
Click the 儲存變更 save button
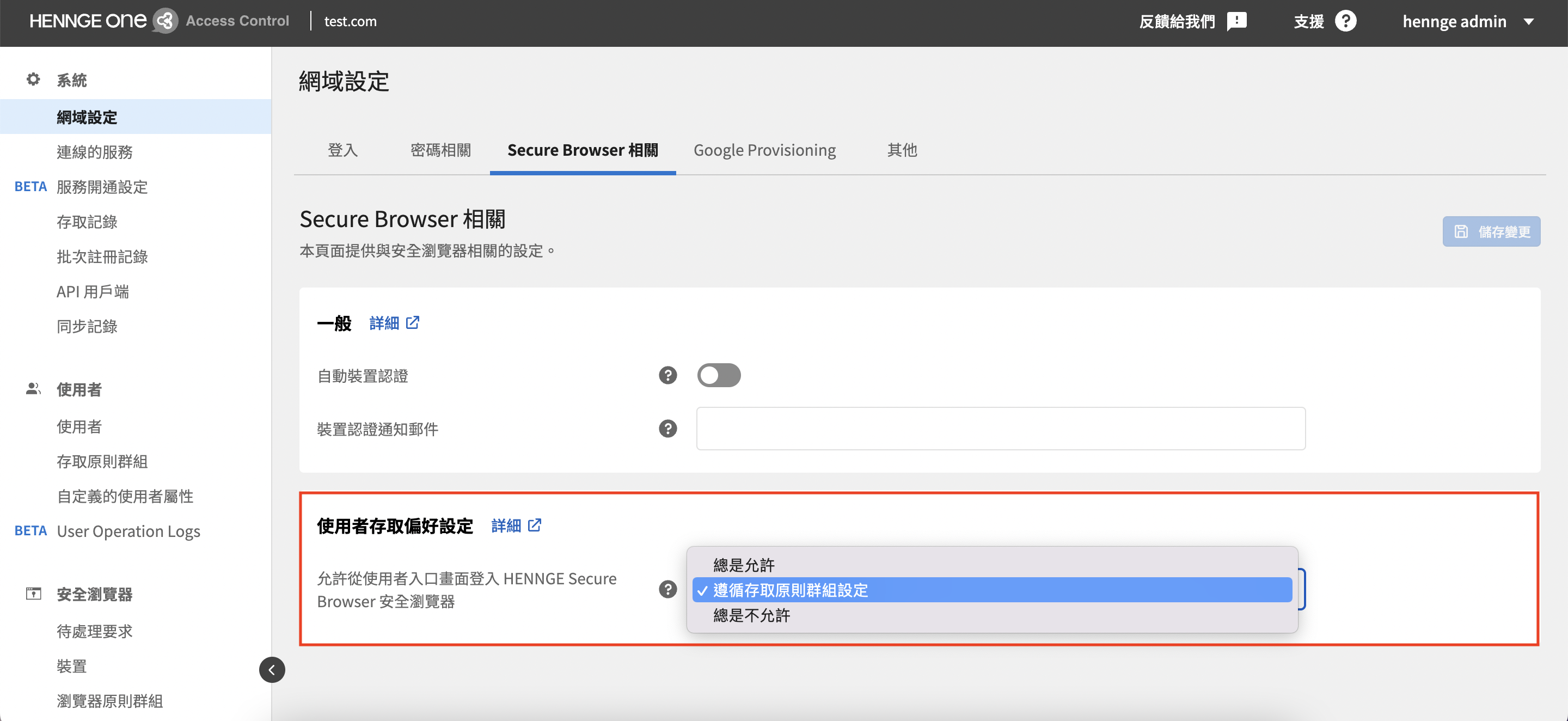[1491, 231]
